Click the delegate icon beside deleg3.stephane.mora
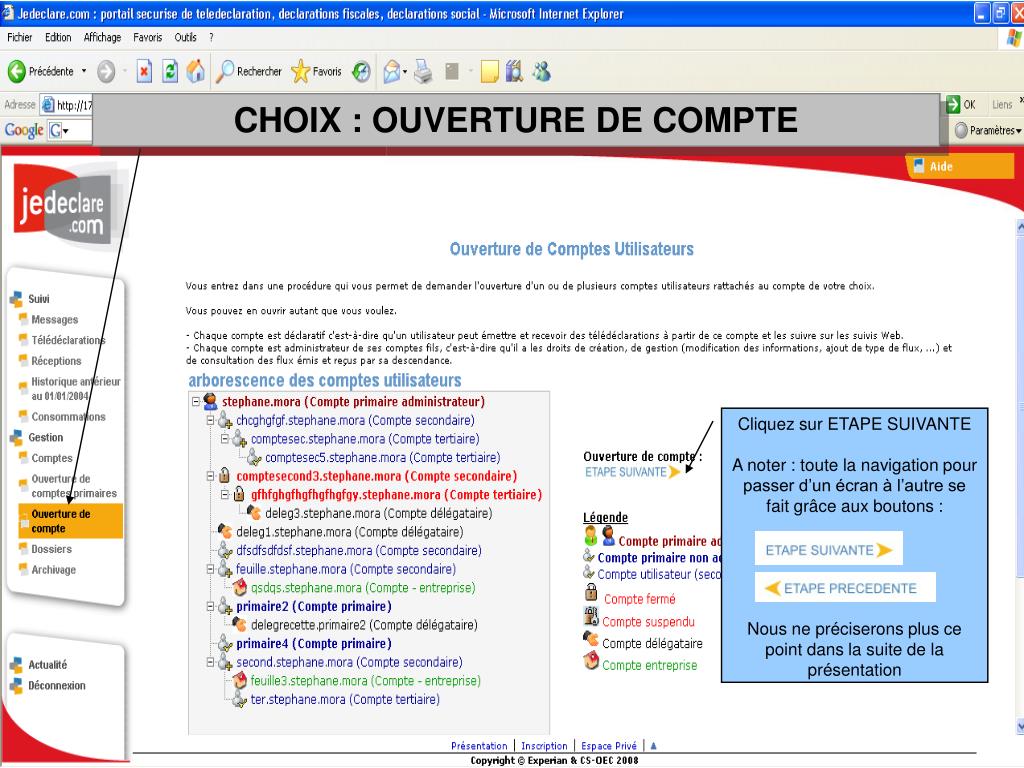This screenshot has height=768, width=1024. tap(254, 513)
